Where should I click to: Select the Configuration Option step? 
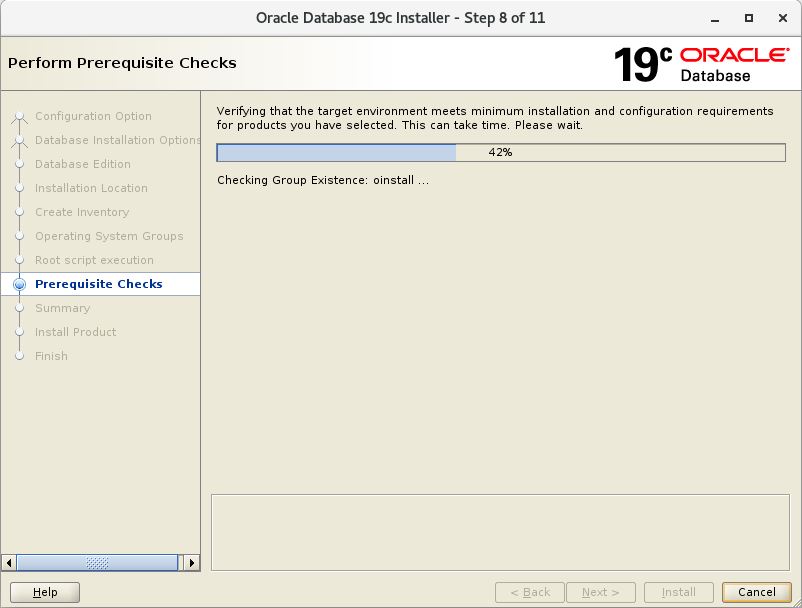[x=93, y=116]
